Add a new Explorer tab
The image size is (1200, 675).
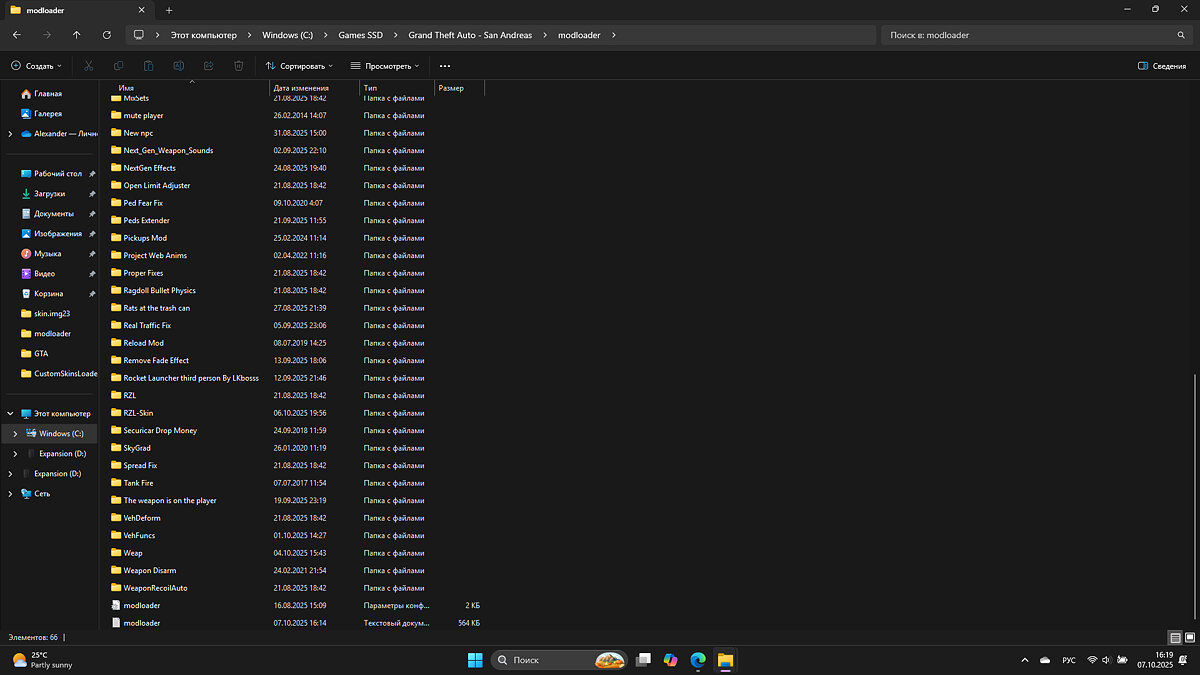pyautogui.click(x=169, y=9)
